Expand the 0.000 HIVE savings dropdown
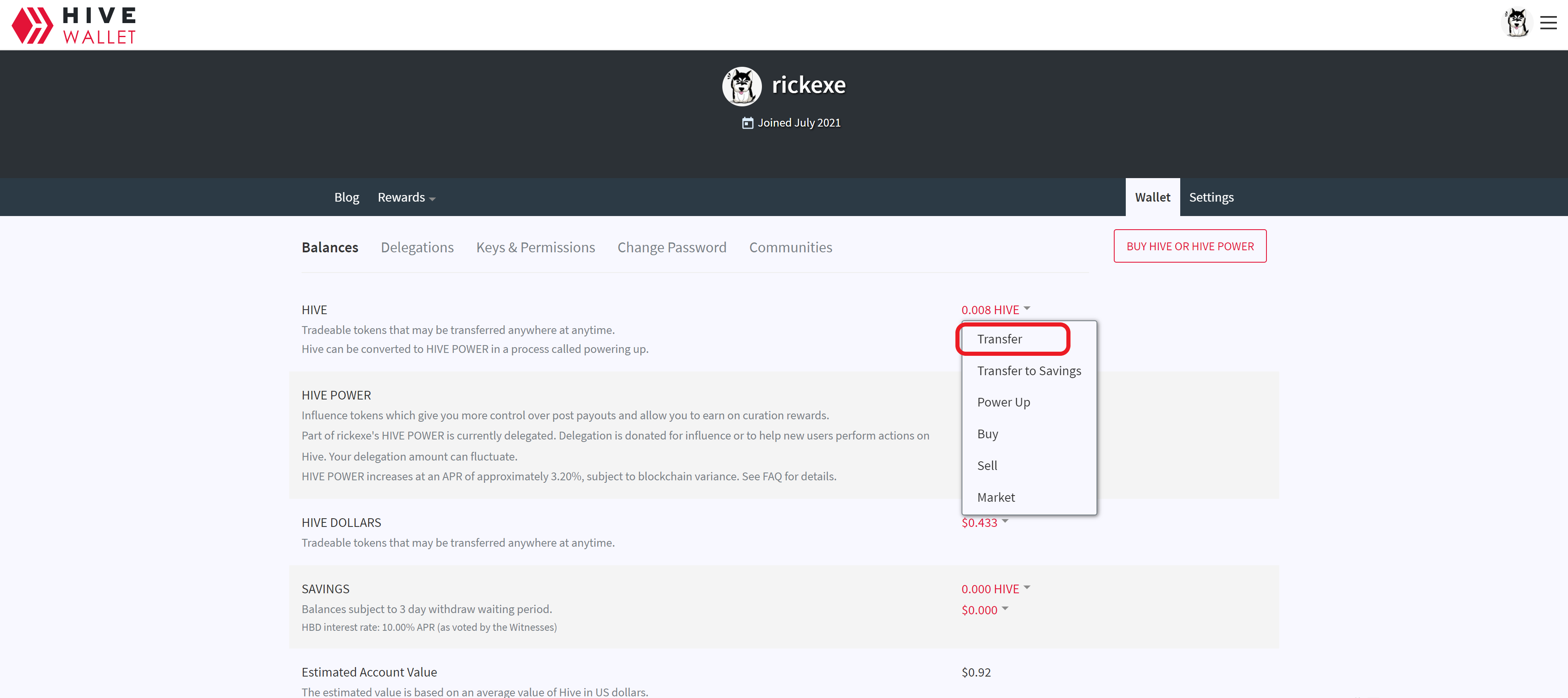This screenshot has height=698, width=1568. coord(996,589)
